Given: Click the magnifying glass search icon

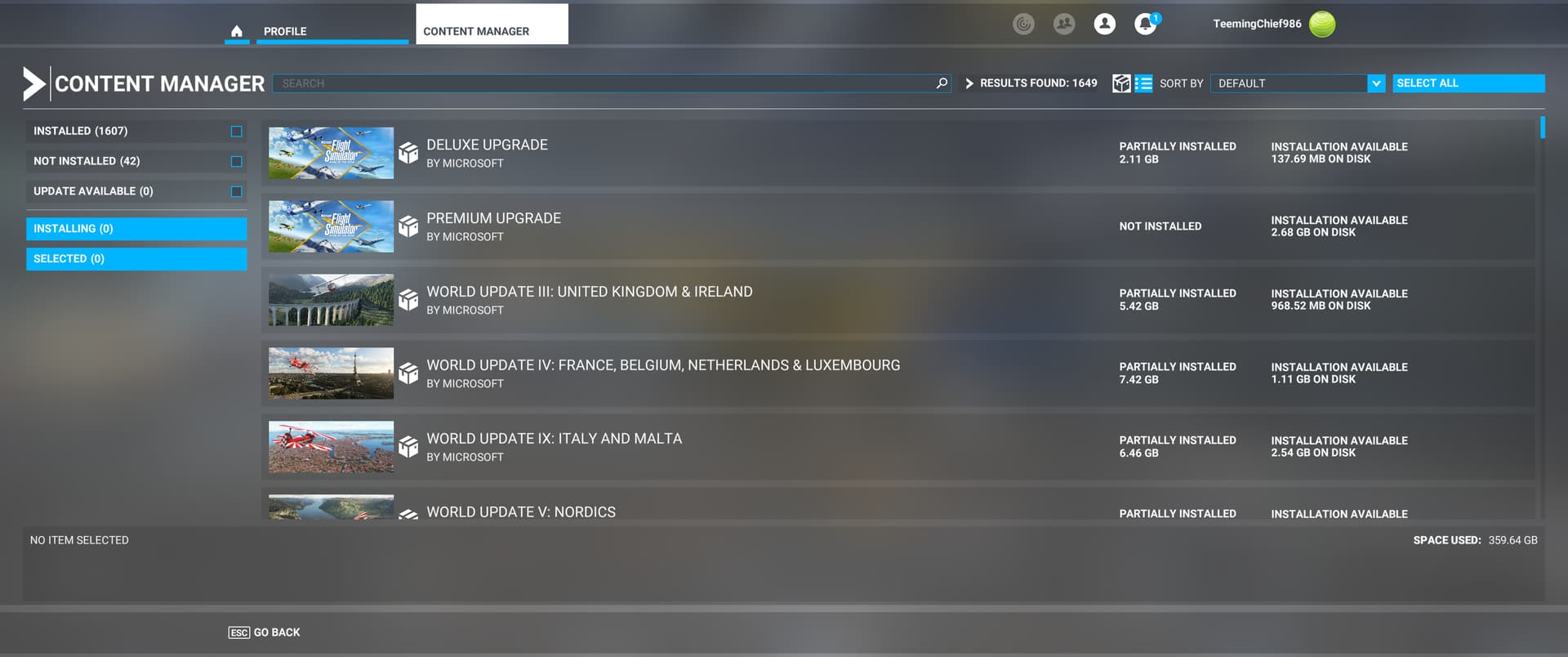Looking at the screenshot, I should [x=942, y=83].
